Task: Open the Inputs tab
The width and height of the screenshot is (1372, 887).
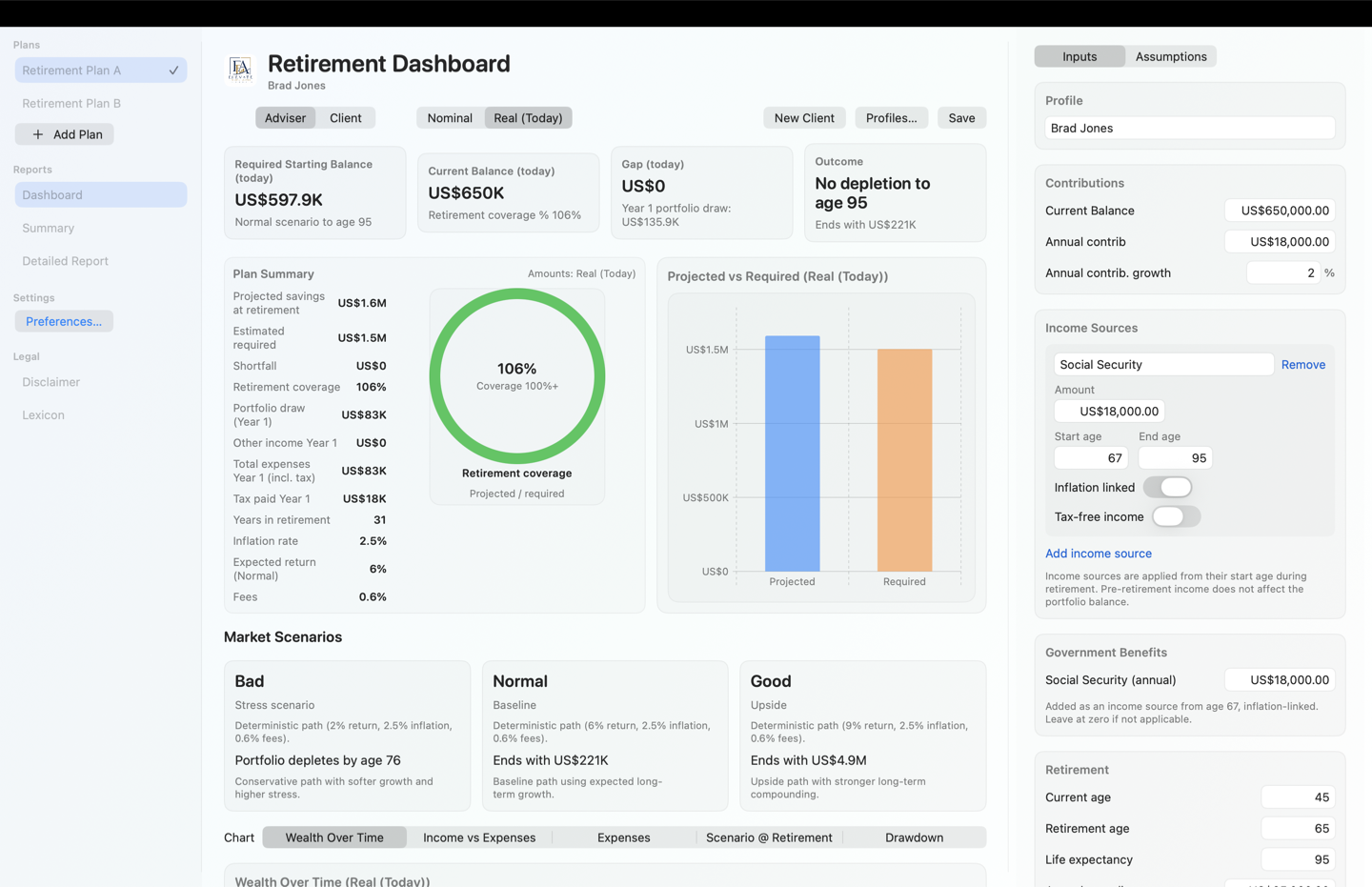Action: coord(1079,56)
